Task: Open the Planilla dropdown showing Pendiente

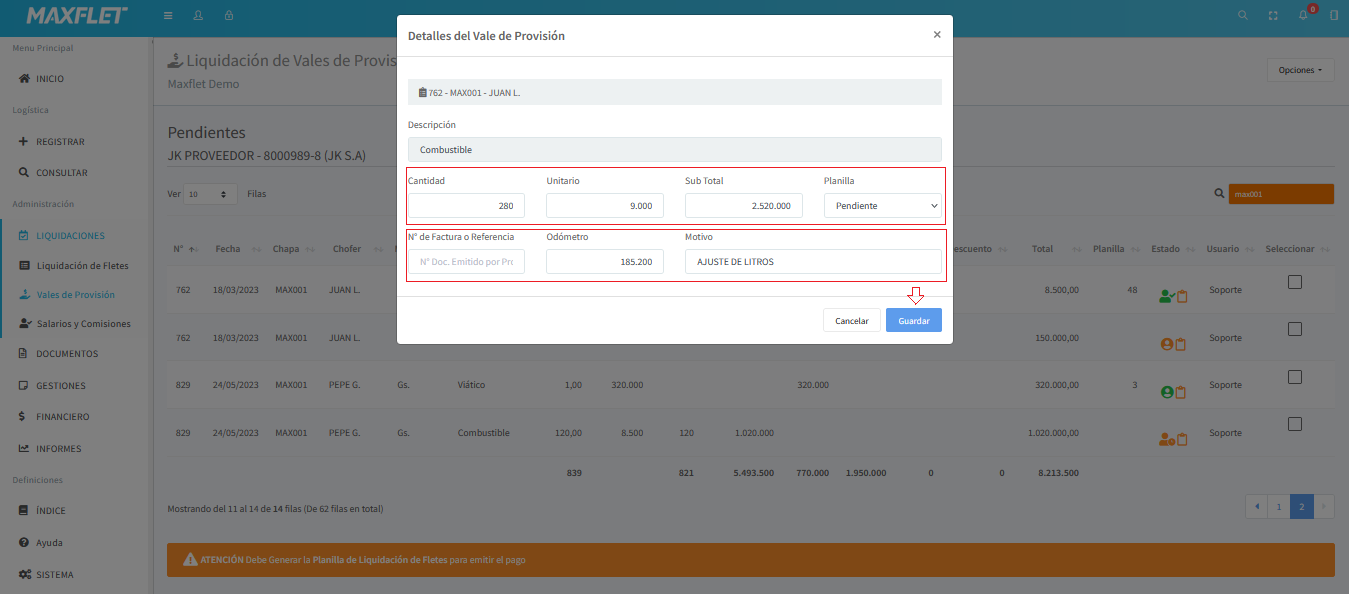Action: coord(882,206)
